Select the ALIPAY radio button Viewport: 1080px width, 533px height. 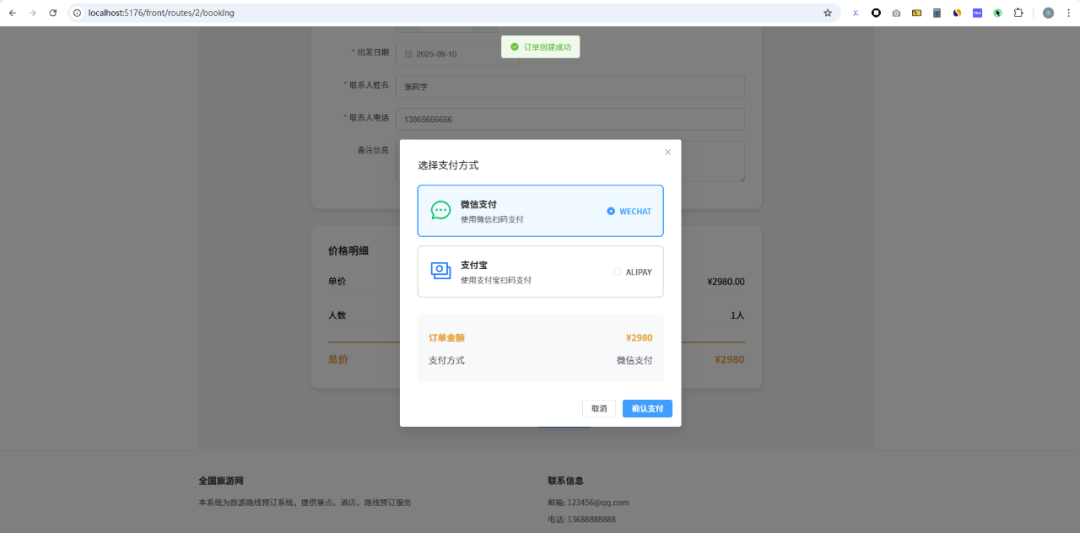(617, 272)
